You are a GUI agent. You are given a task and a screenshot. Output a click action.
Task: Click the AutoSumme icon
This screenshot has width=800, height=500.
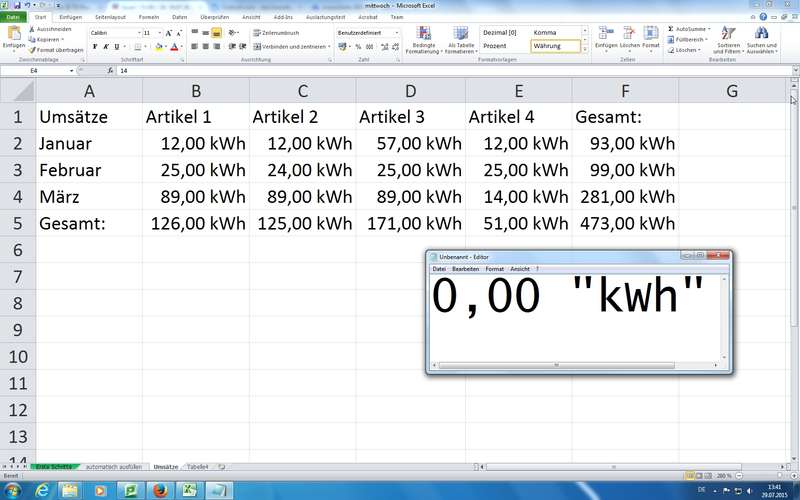pos(669,29)
